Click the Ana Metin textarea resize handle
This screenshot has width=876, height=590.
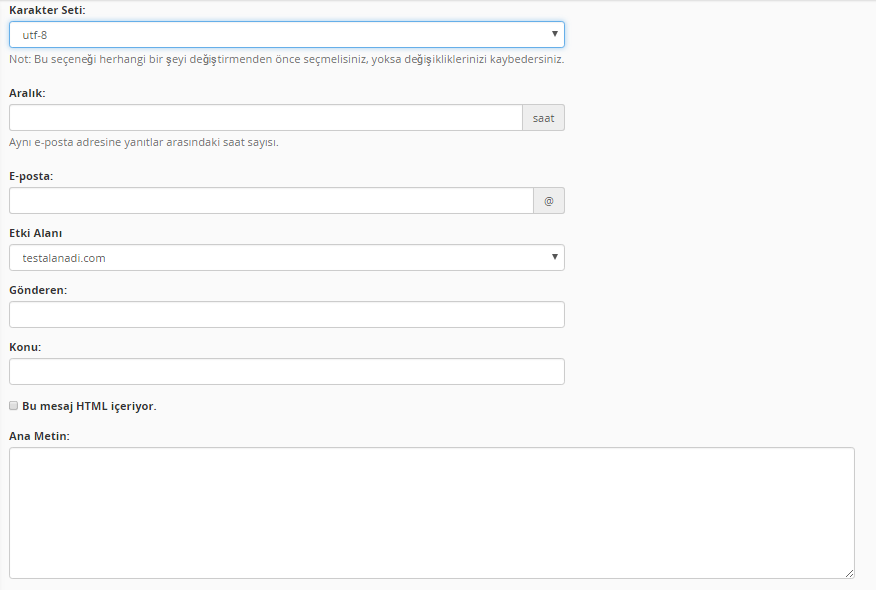(849, 573)
